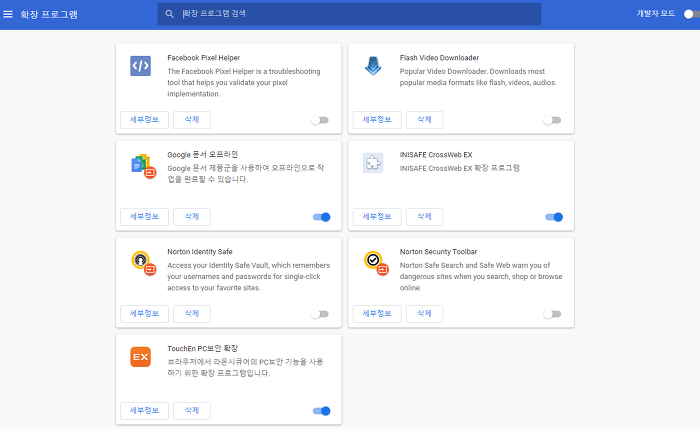Enable the Norton Security Toolbar extension
The image size is (700, 429).
(x=552, y=314)
